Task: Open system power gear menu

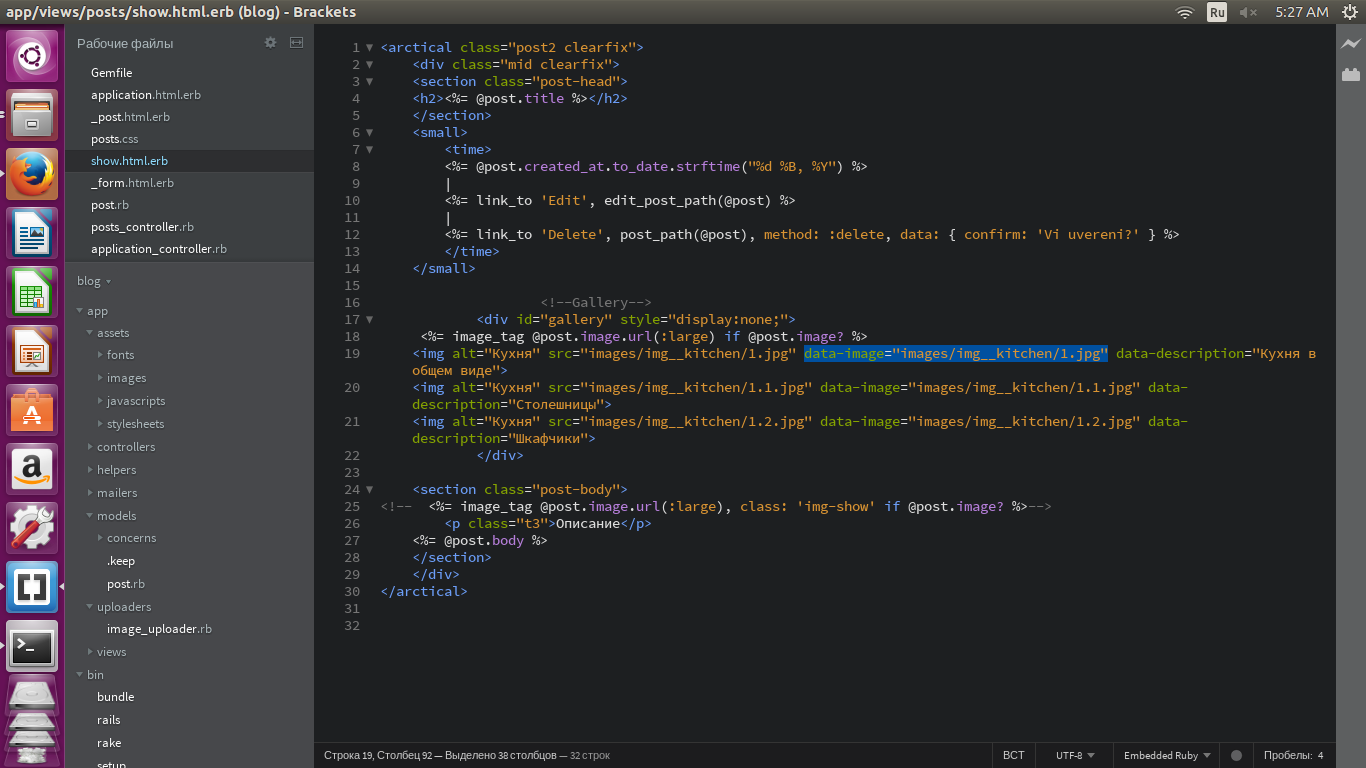Action: 1350,12
